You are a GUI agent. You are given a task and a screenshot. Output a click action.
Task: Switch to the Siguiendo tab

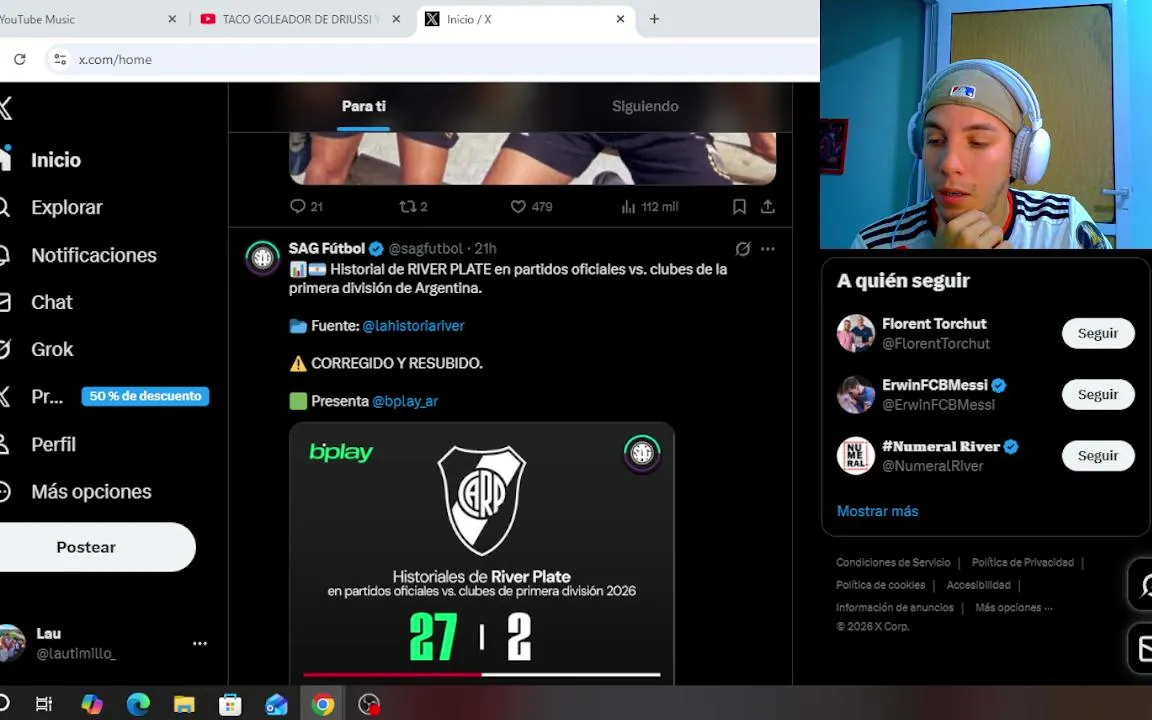[644, 107]
